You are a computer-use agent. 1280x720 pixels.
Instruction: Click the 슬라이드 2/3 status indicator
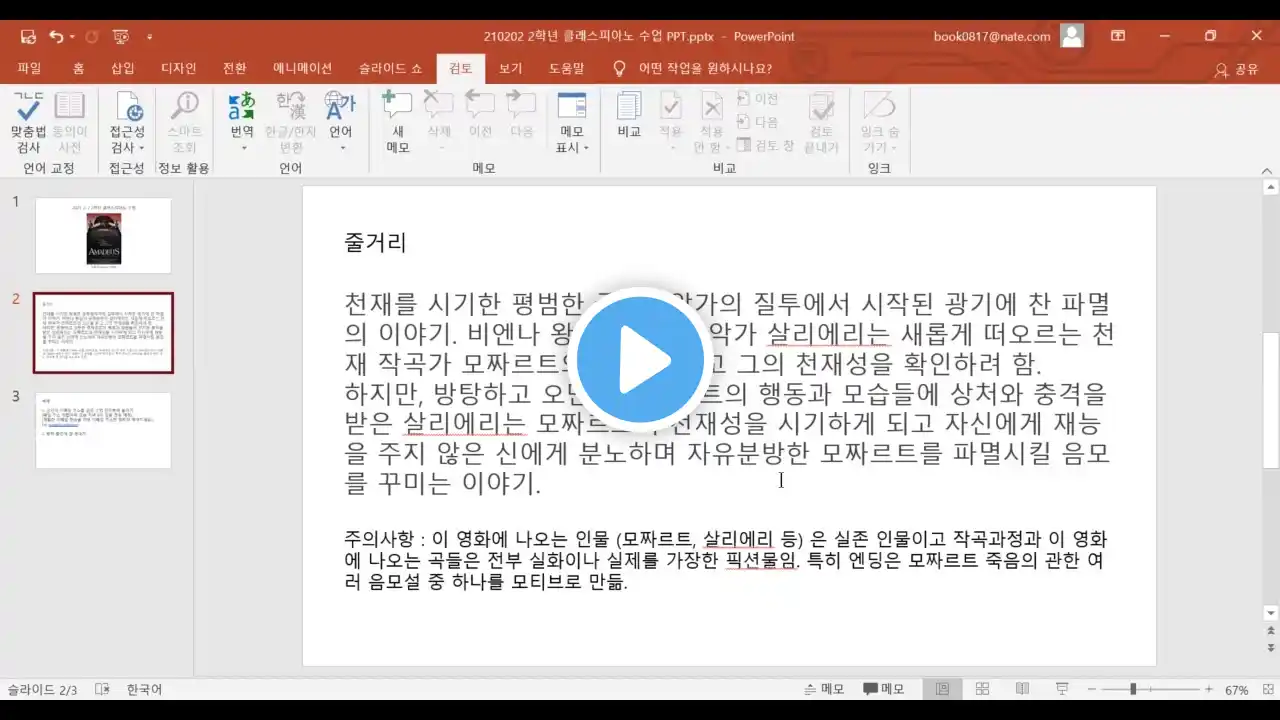[43, 690]
